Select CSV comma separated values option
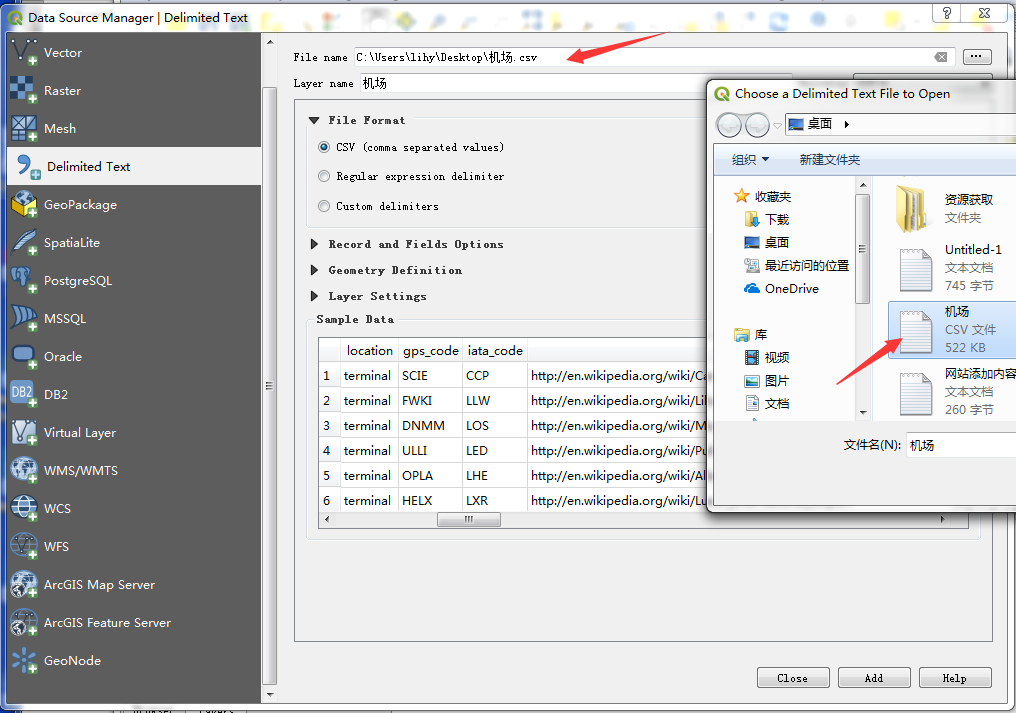This screenshot has width=1016, height=713. point(324,147)
